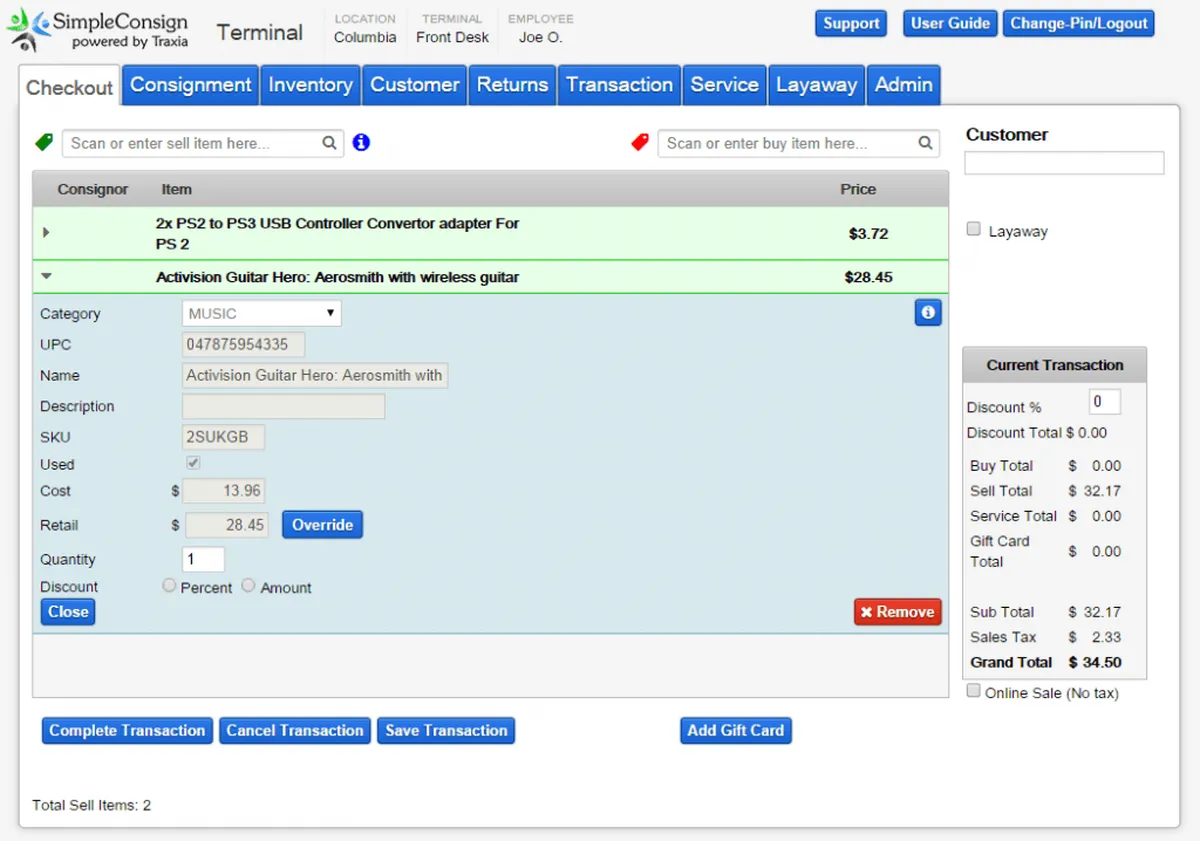Click the Consignor column header
The height and width of the screenshot is (841, 1200).
pyautogui.click(x=93, y=189)
